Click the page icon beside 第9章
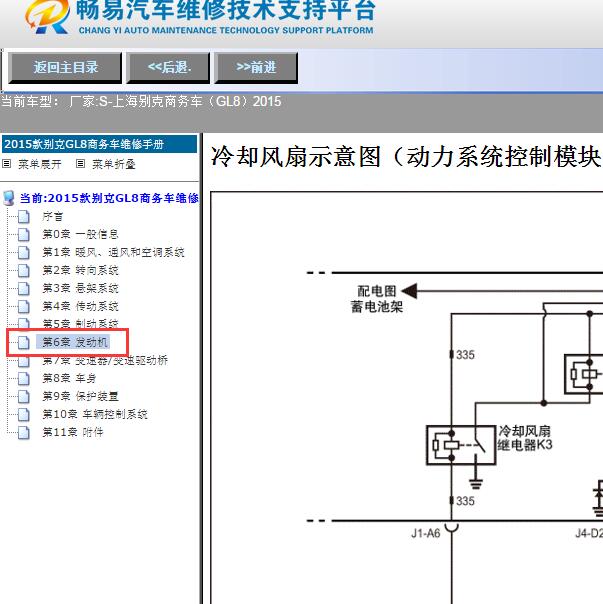This screenshot has width=603, height=604. click(24, 396)
